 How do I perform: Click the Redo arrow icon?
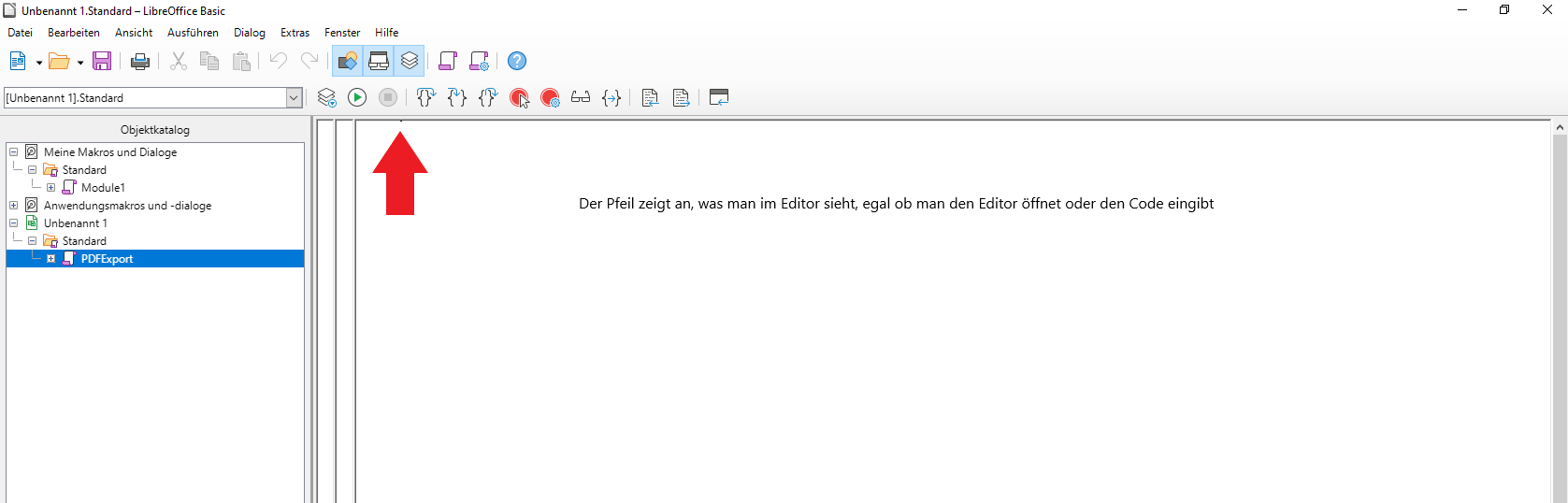[x=309, y=62]
